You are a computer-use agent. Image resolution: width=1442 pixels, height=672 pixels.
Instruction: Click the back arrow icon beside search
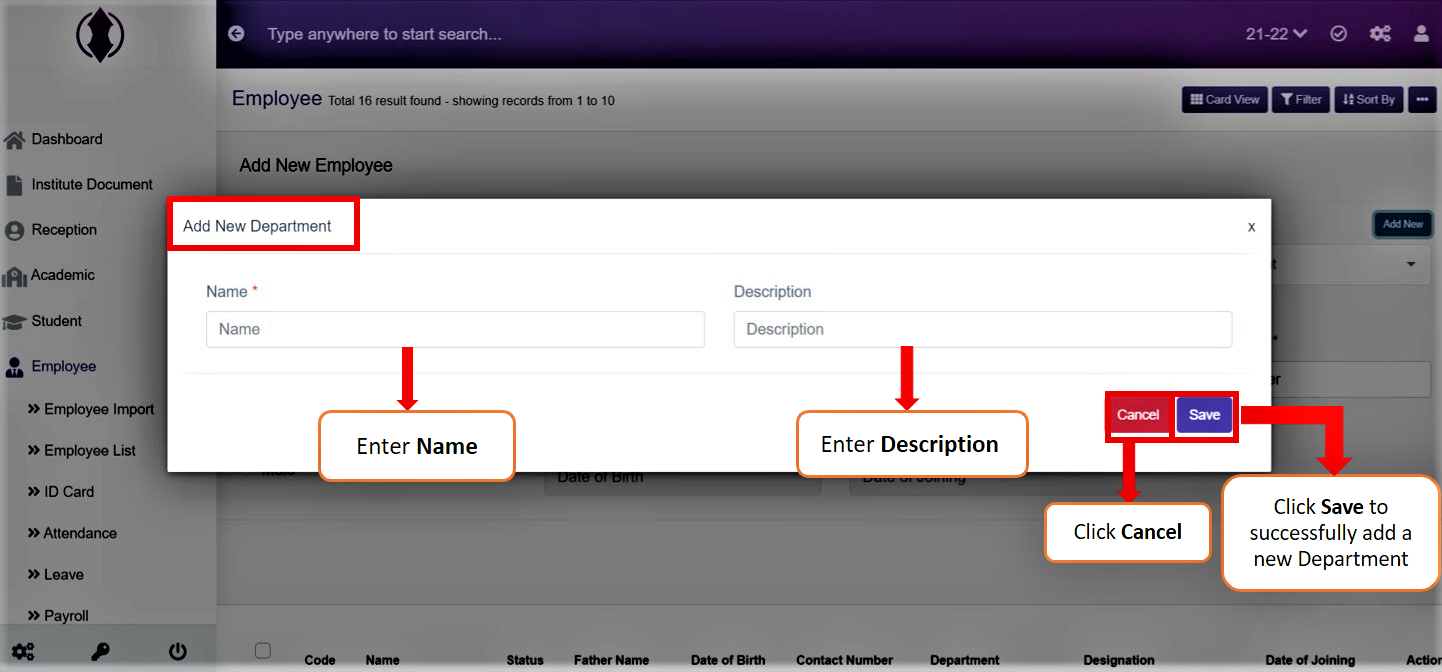point(236,33)
